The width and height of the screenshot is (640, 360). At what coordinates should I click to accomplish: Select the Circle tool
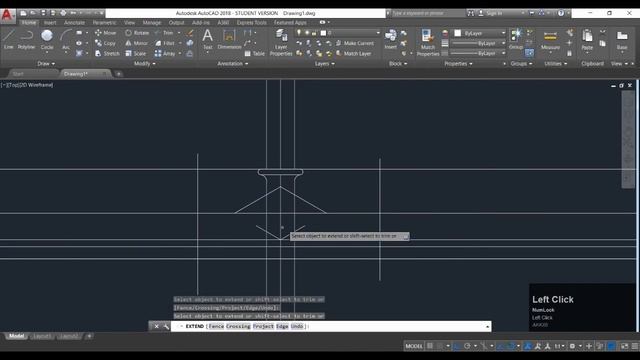click(47, 39)
